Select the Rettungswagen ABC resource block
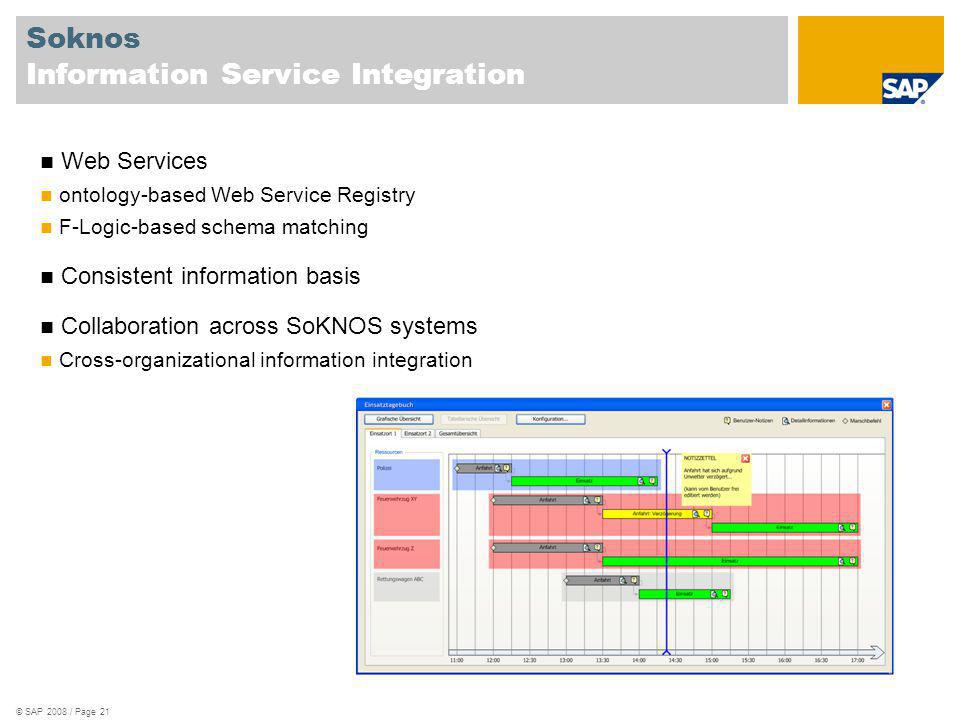This screenshot has height=720, width=960. tap(407, 587)
